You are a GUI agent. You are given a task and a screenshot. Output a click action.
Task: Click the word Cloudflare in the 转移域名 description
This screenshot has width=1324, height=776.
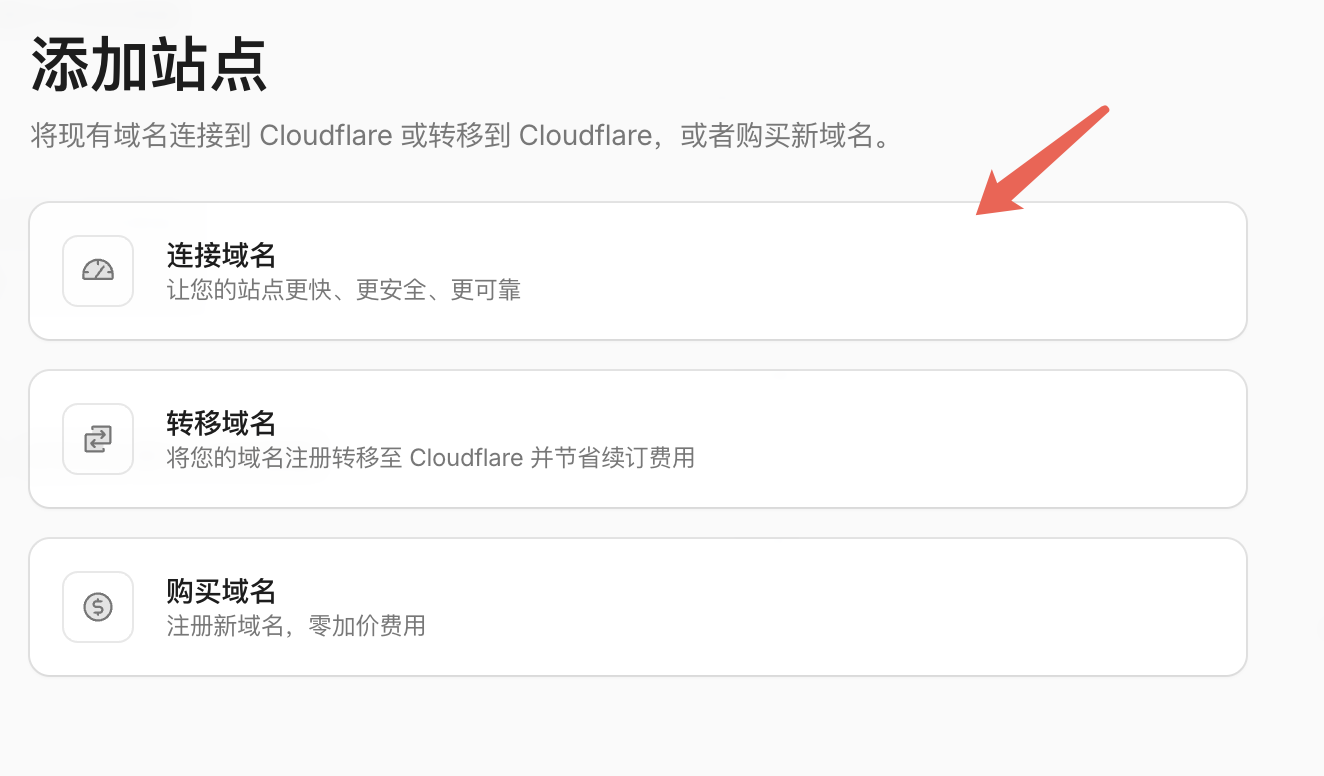[x=466, y=459]
